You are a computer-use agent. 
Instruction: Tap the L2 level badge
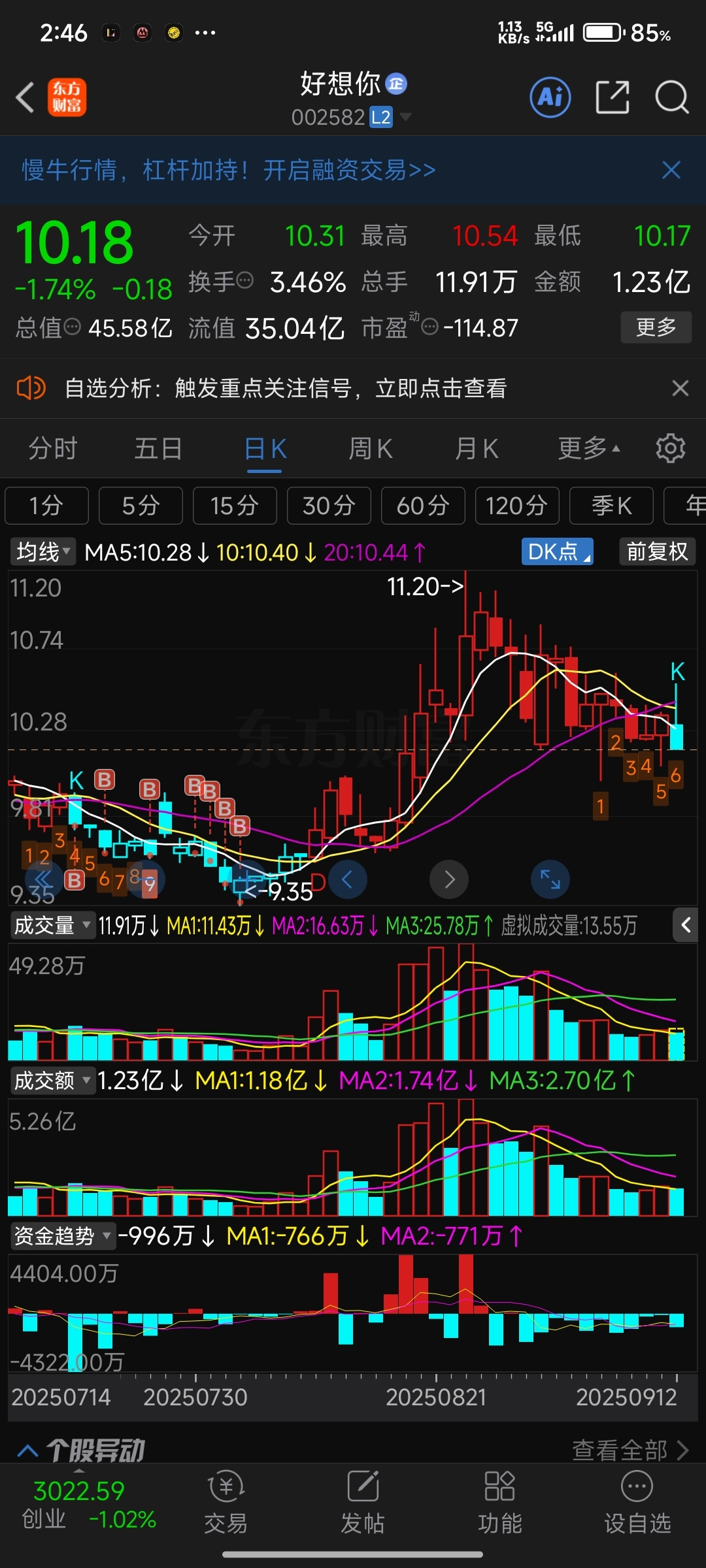coord(381,118)
